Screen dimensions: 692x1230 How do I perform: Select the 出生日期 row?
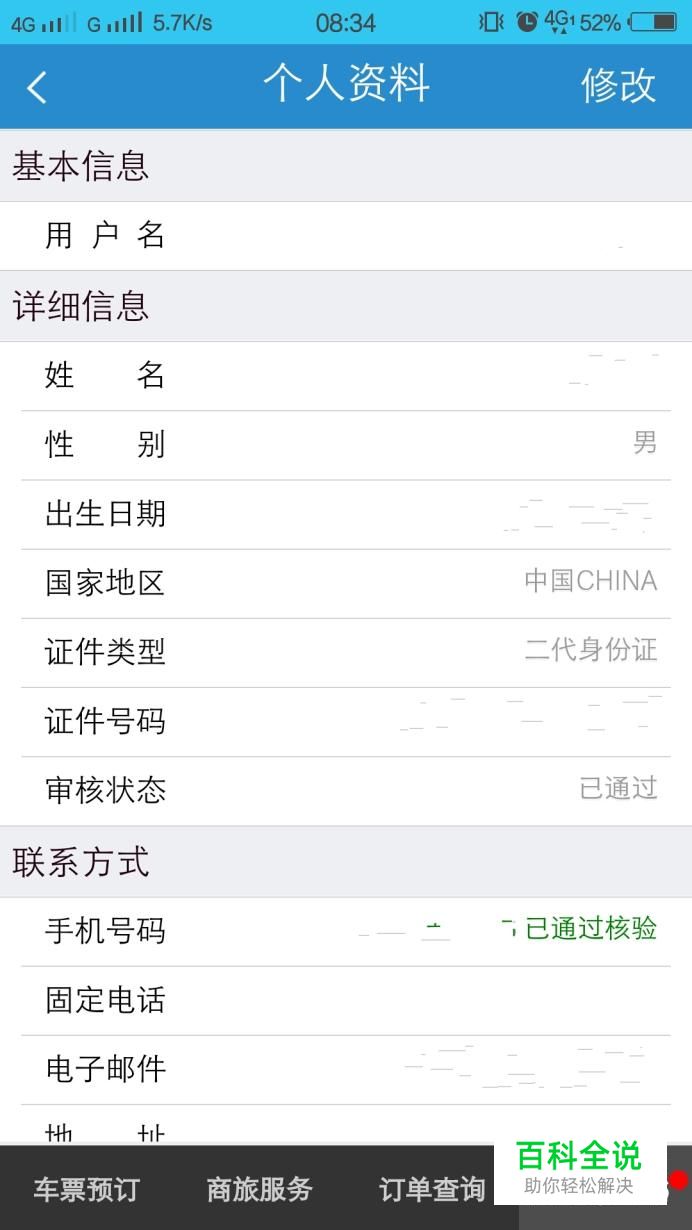point(346,514)
